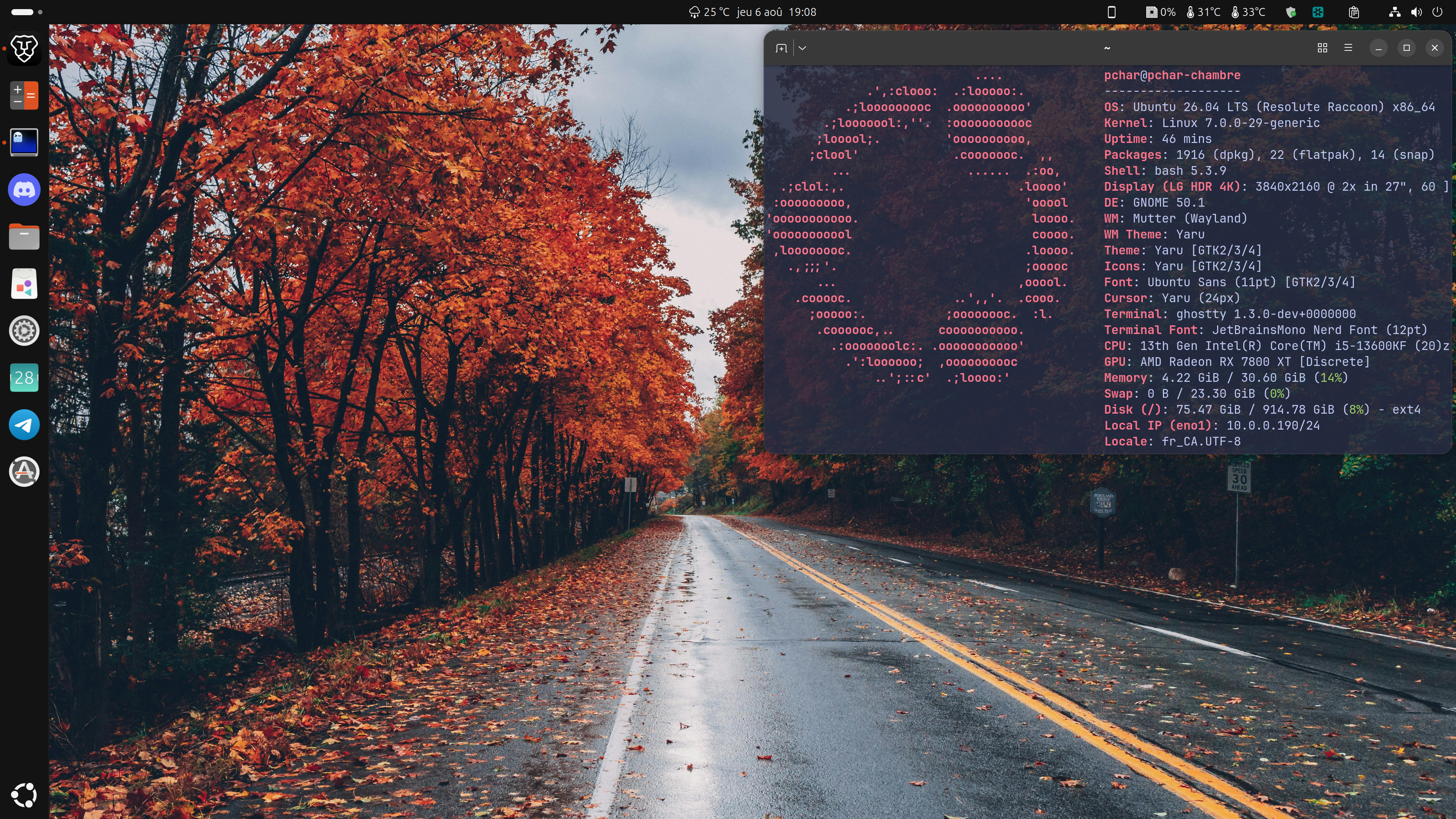The height and width of the screenshot is (819, 1456).
Task: Click the 'Locale: fr_CA.UTF-8' line
Action: [1172, 441]
